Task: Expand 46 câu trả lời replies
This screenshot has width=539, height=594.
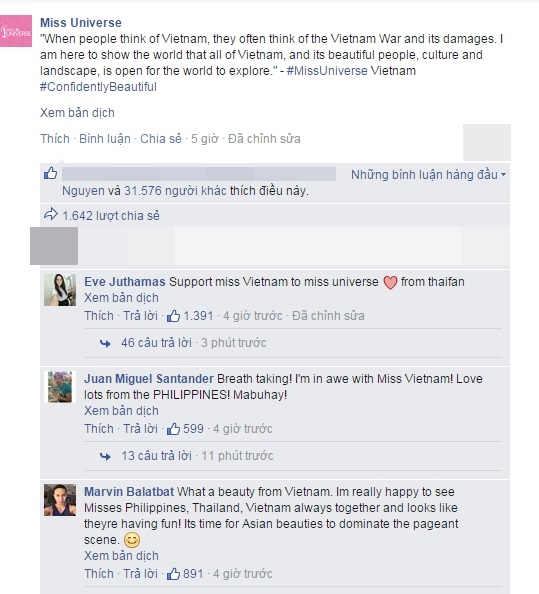Action: pos(156,342)
